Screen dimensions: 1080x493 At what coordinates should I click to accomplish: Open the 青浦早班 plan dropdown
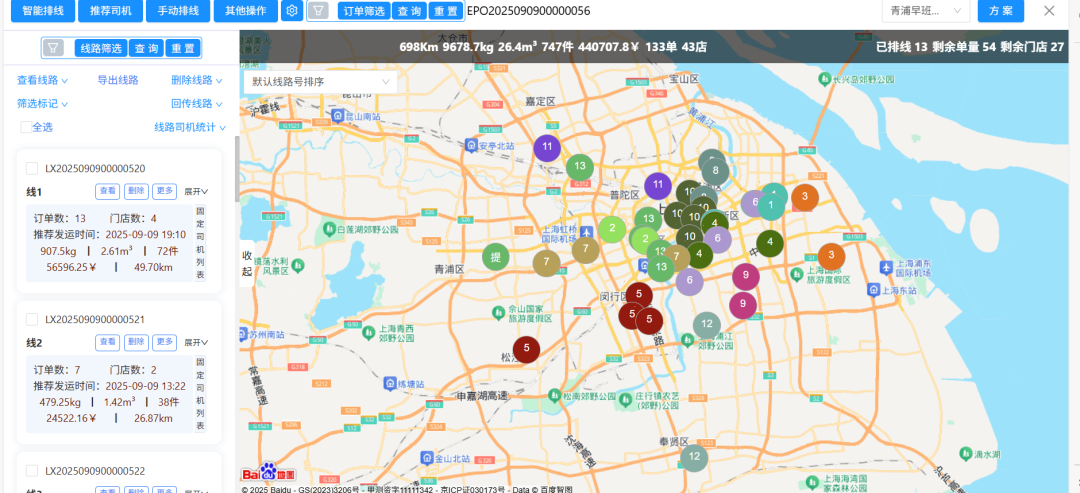926,11
